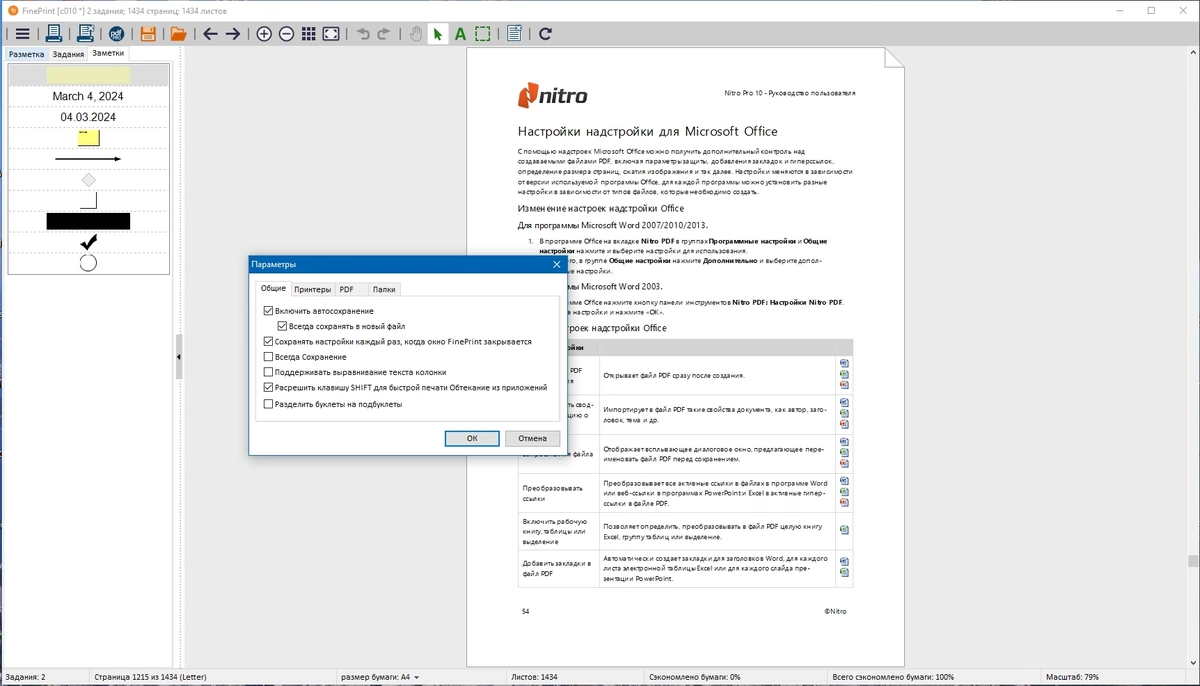The image size is (1200, 686).
Task: Uncheck saving settings when FinePrint window closes
Action: click(268, 341)
